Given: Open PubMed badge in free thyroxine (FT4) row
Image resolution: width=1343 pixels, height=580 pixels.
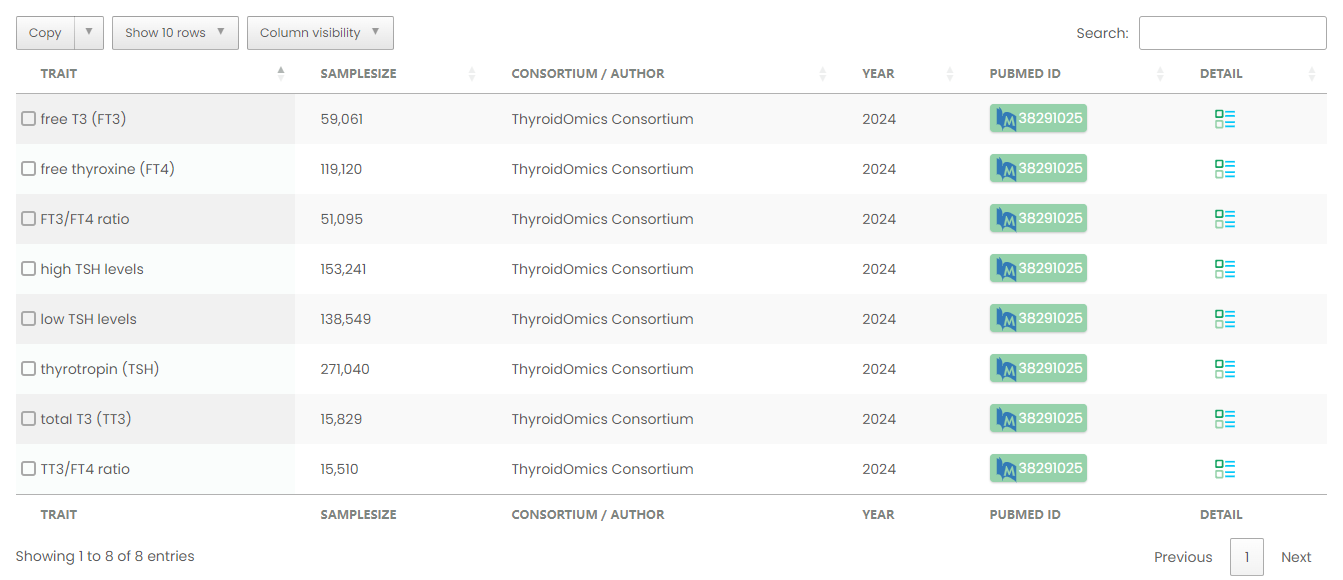Looking at the screenshot, I should coord(1038,168).
